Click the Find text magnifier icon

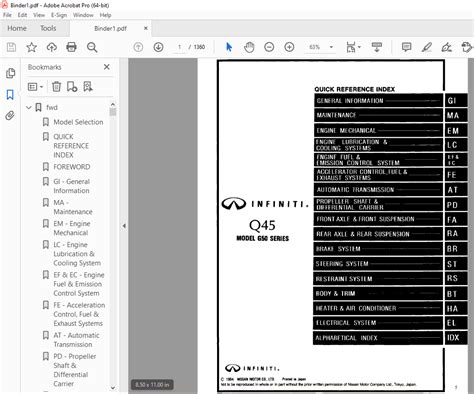click(x=92, y=47)
